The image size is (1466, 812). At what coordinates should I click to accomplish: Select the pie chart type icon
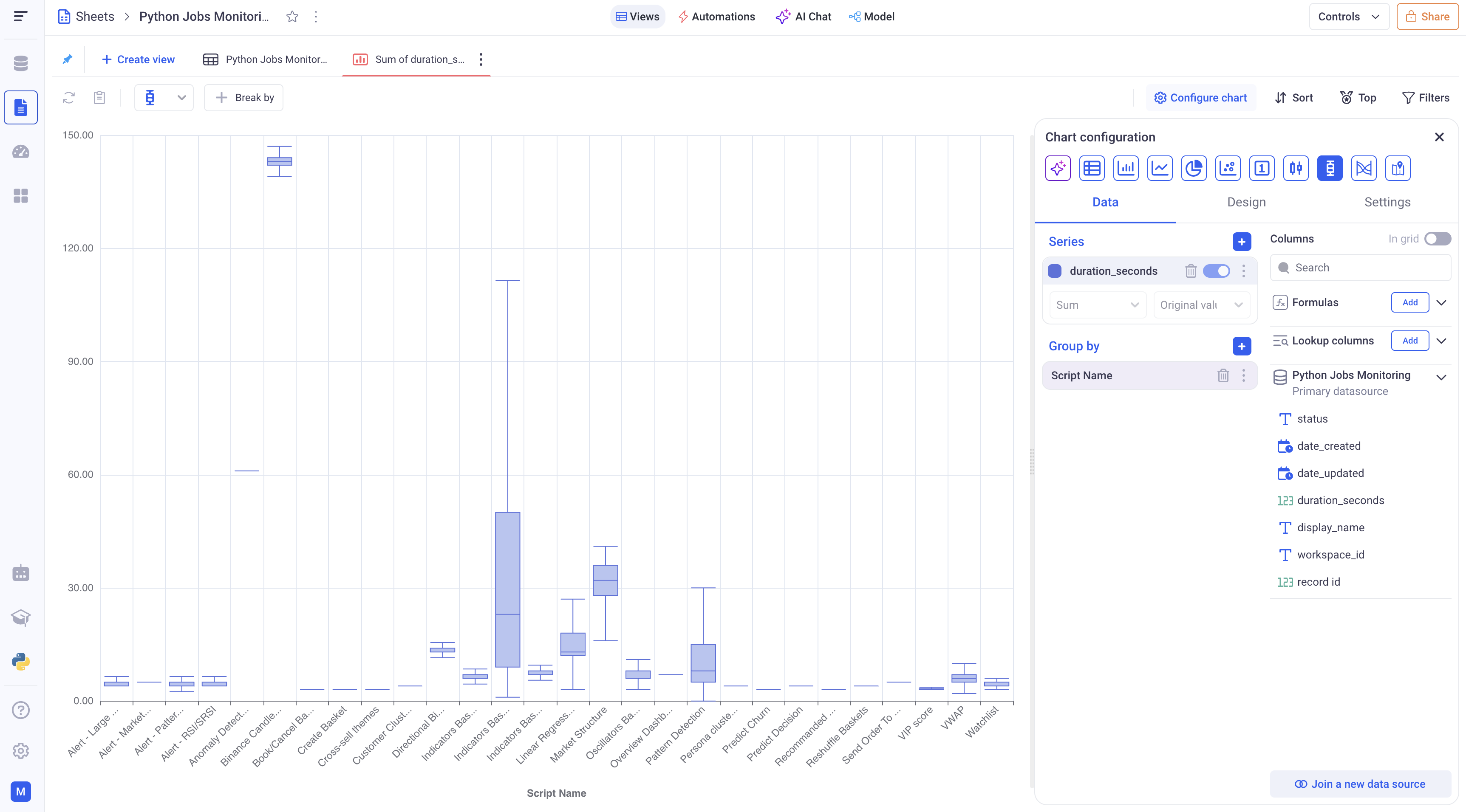1193,168
